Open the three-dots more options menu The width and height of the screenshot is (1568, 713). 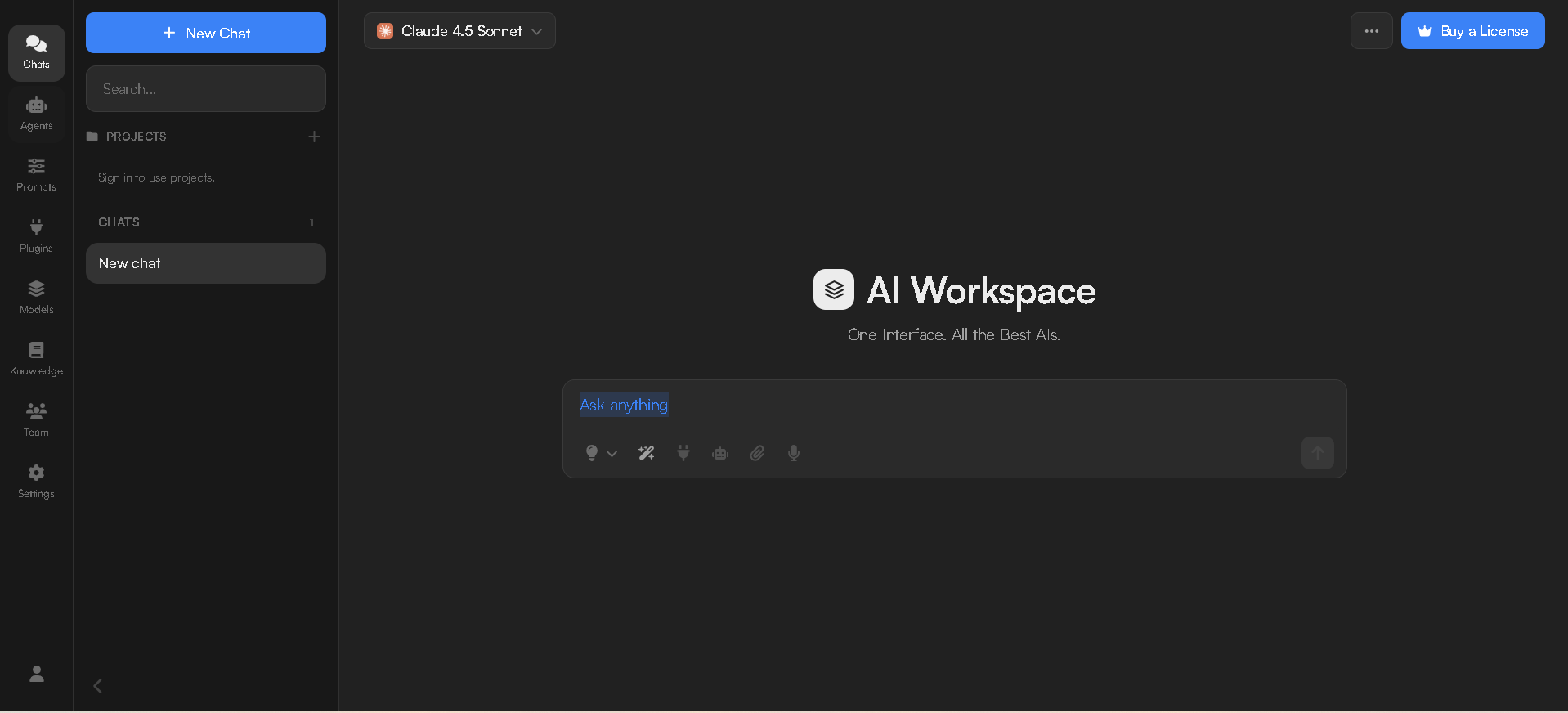pyautogui.click(x=1372, y=31)
